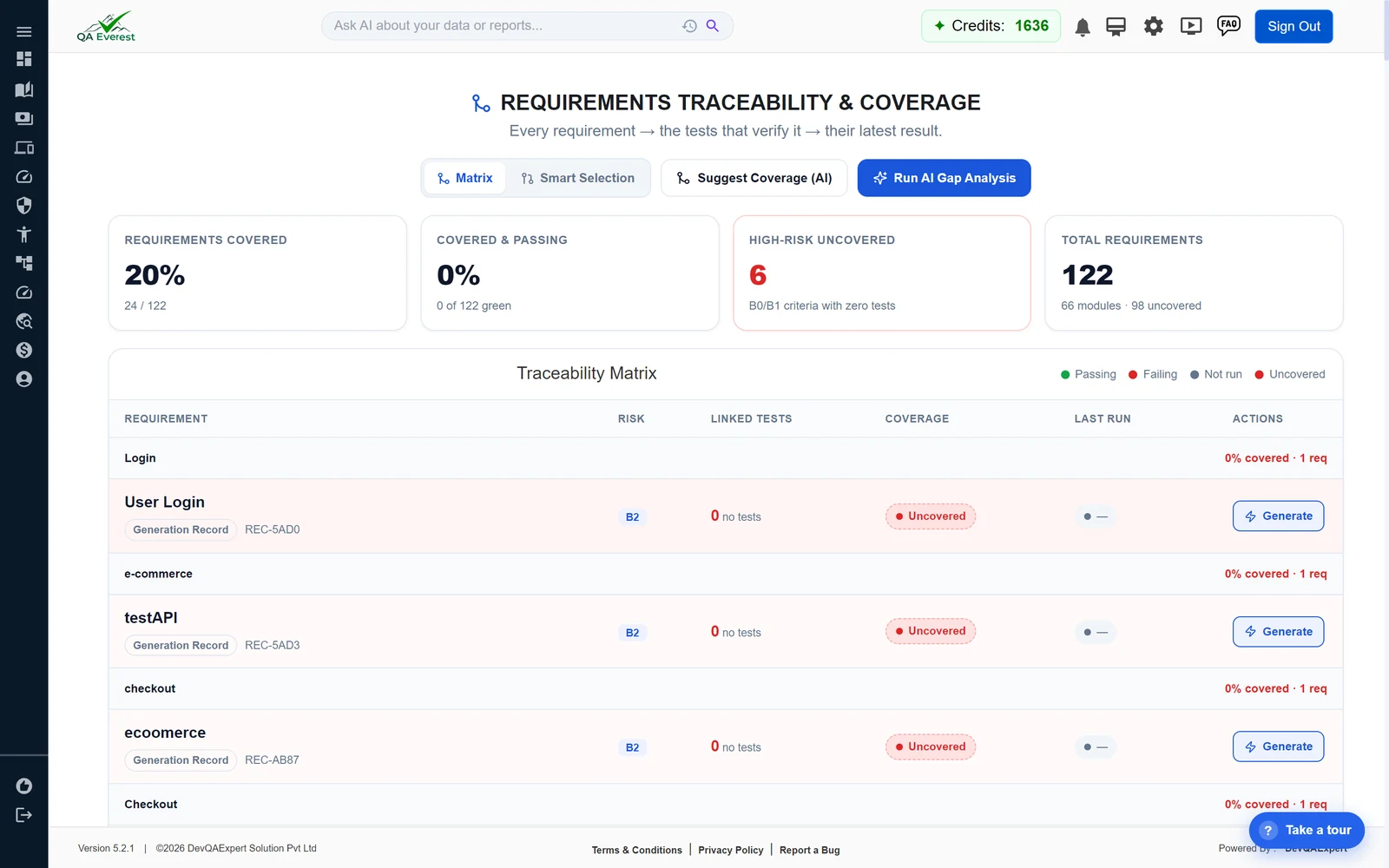
Task: Click the circular icon above the sidebar logout arrow
Action: pyautogui.click(x=23, y=786)
